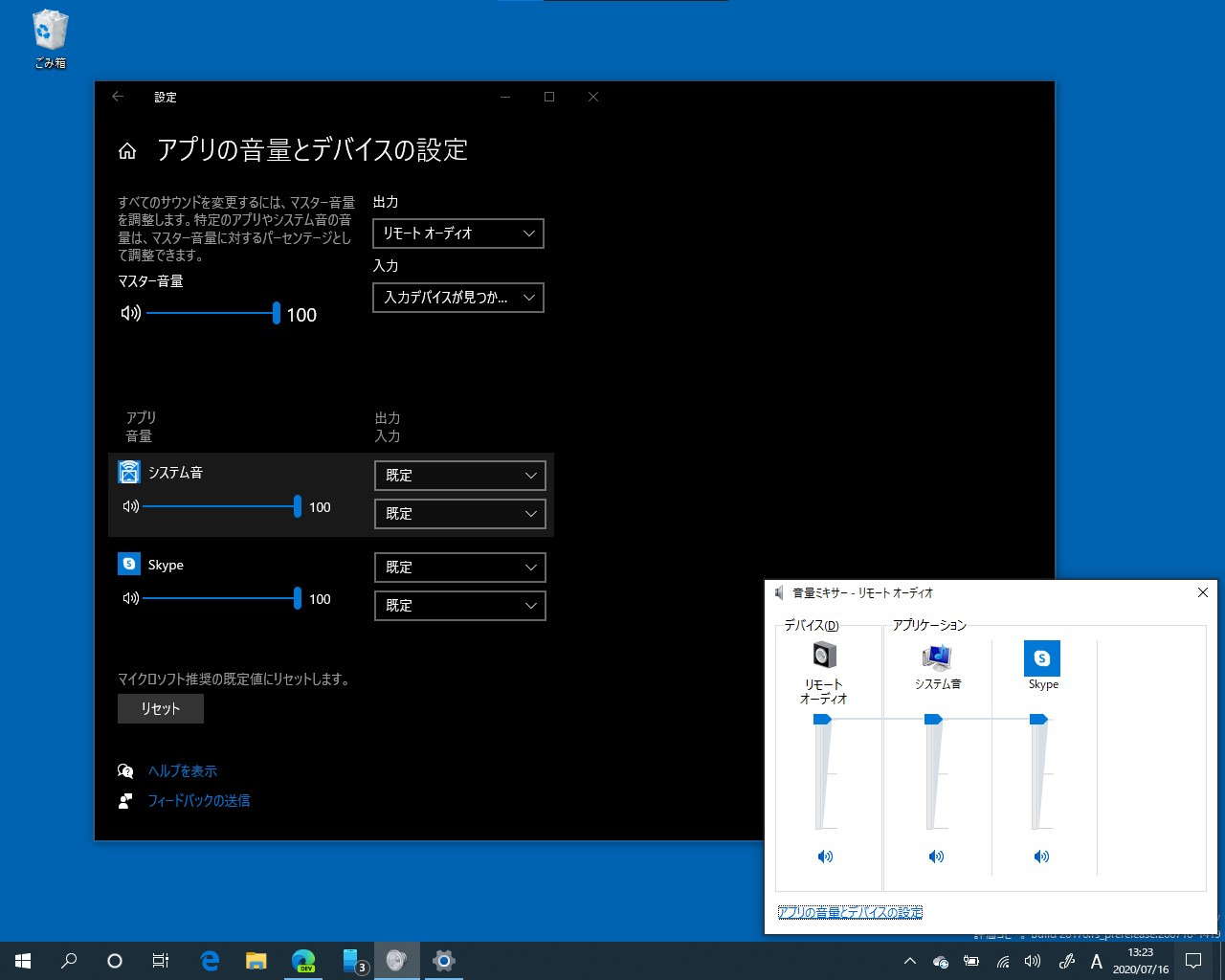Switch to volume mixer taskbar button
1225x980 pixels.
click(x=396, y=961)
